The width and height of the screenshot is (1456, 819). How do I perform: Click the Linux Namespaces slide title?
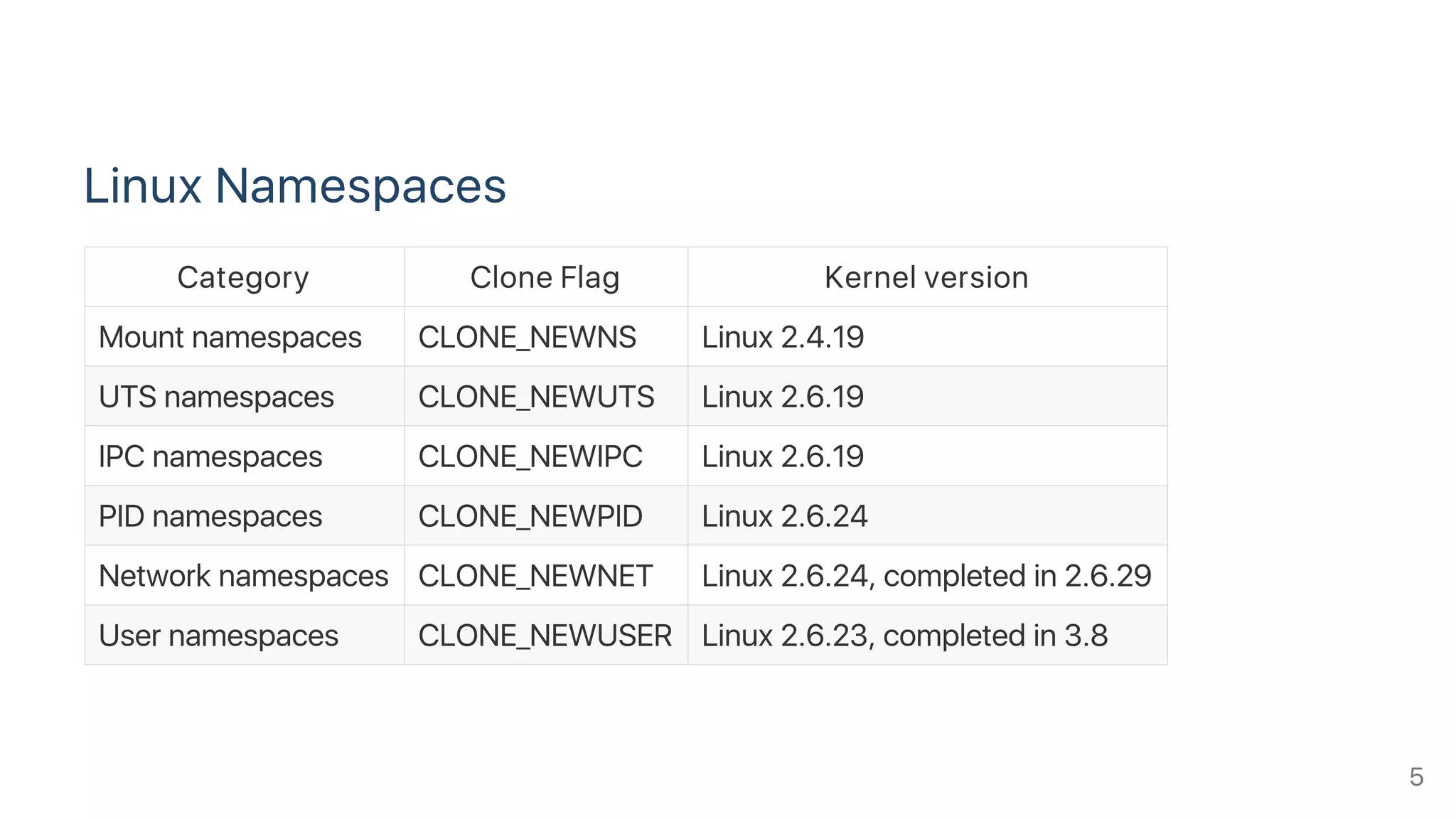coord(294,186)
